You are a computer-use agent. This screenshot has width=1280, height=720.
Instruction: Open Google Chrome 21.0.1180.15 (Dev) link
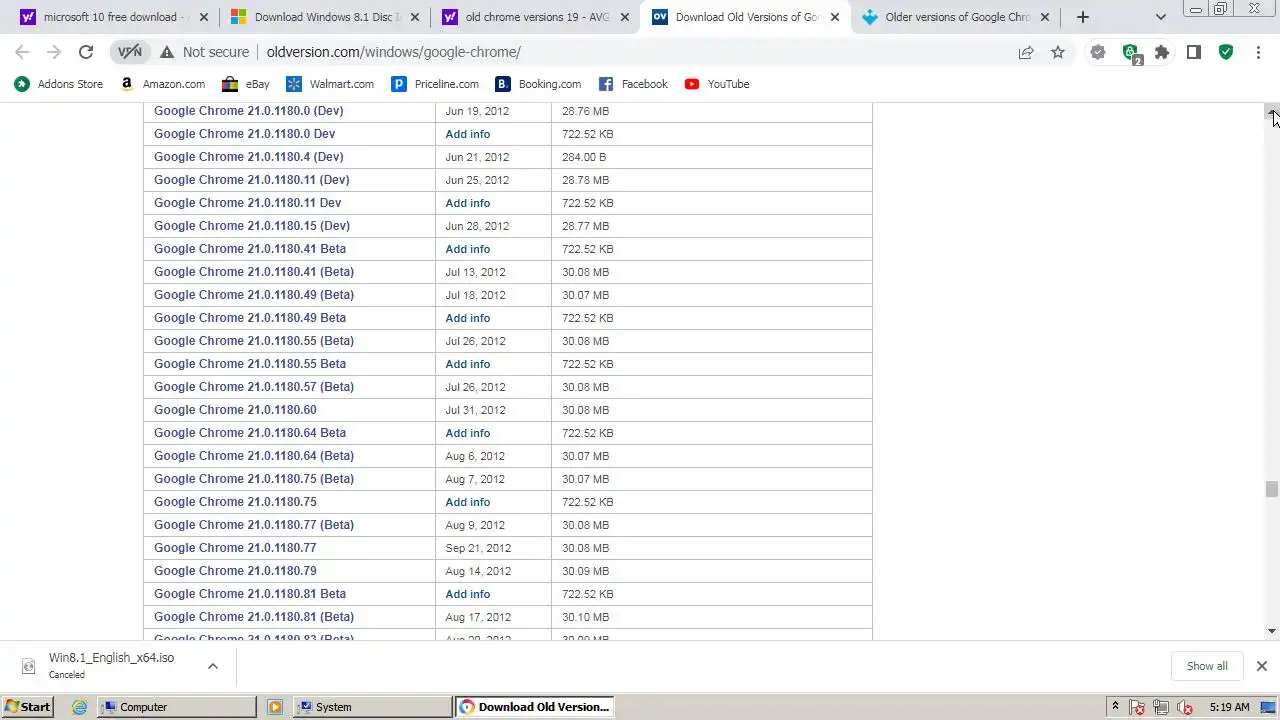(x=252, y=226)
